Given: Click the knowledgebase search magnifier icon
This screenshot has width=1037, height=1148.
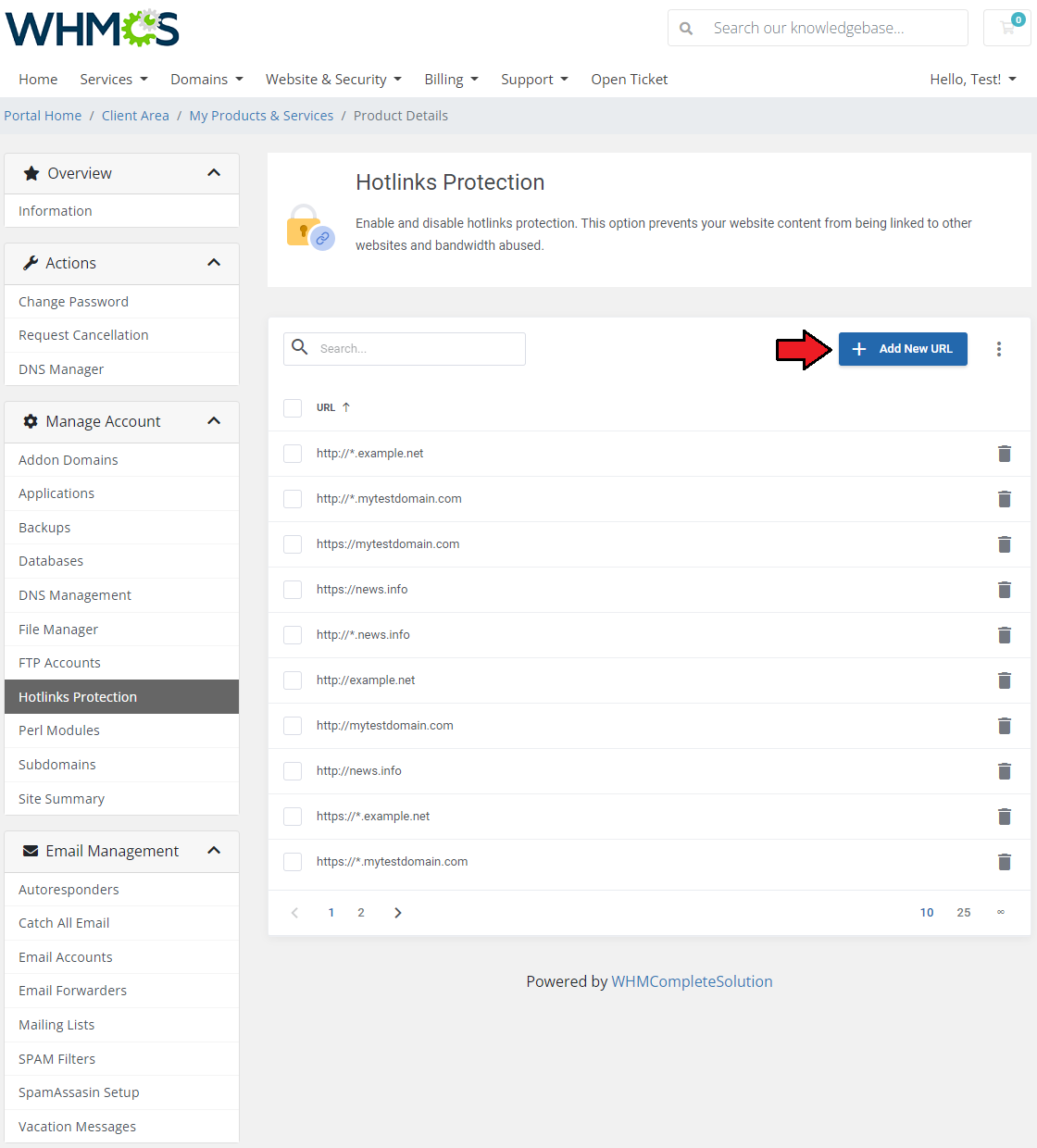Looking at the screenshot, I should 686,29.
